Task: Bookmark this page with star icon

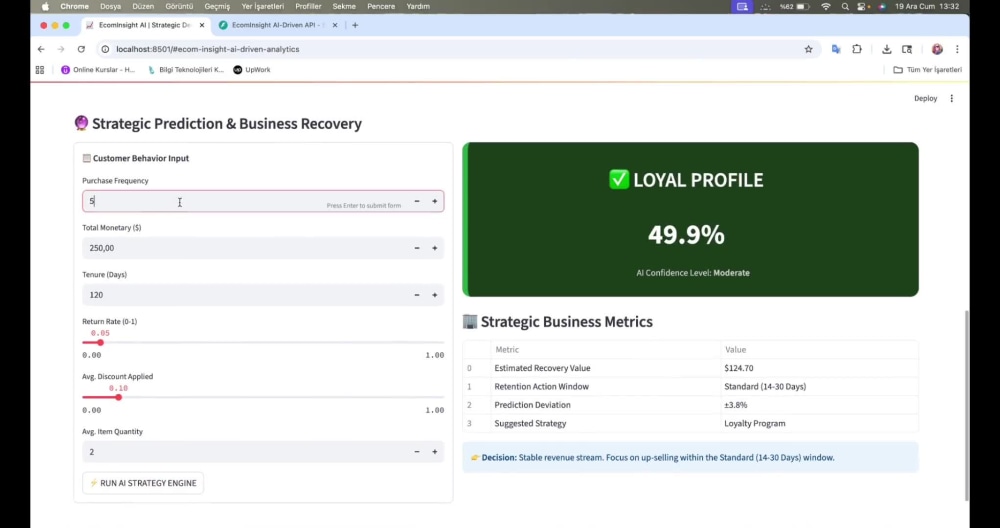Action: [x=809, y=49]
